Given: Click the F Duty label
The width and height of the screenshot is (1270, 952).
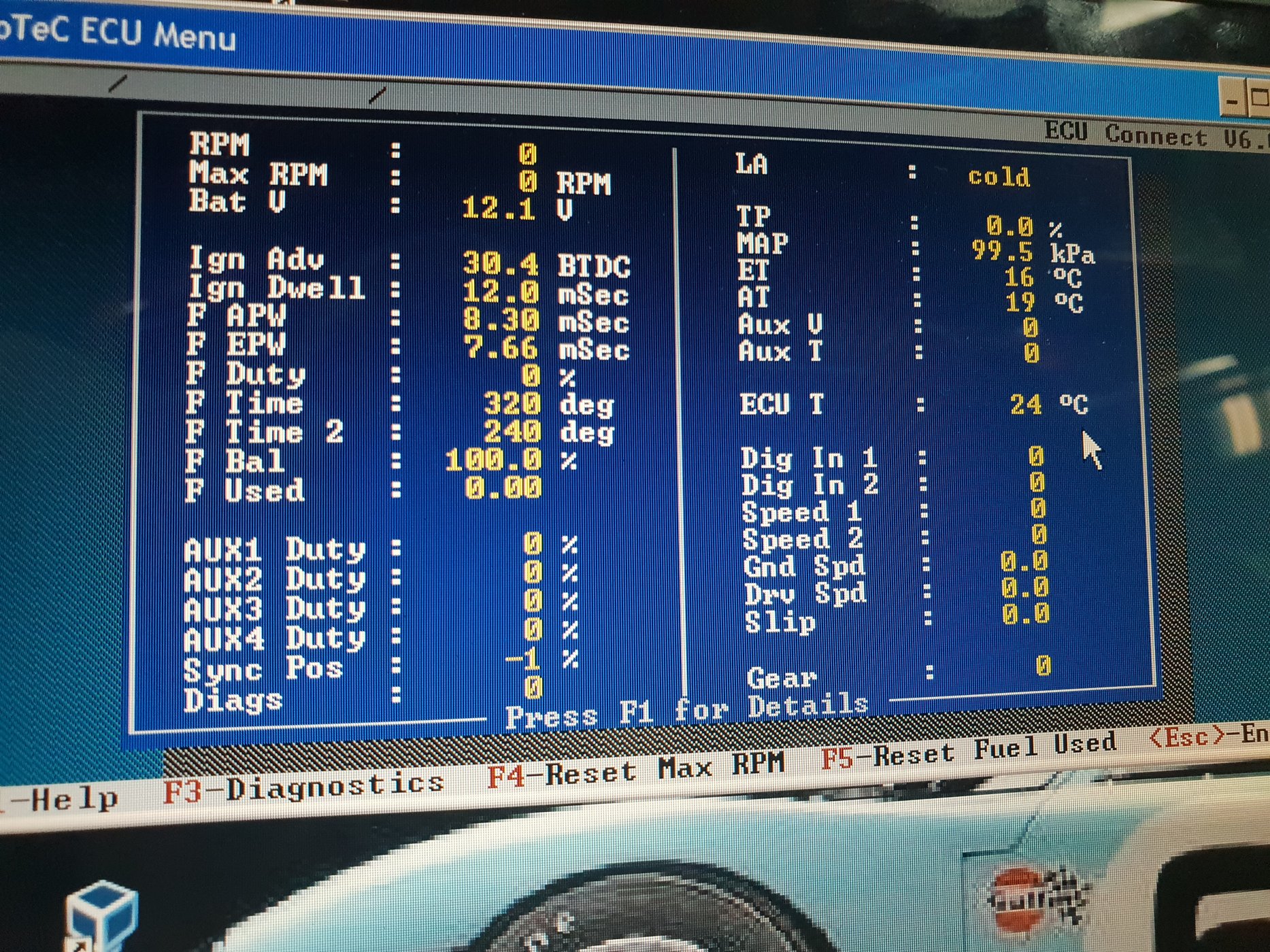Looking at the screenshot, I should pos(246,374).
